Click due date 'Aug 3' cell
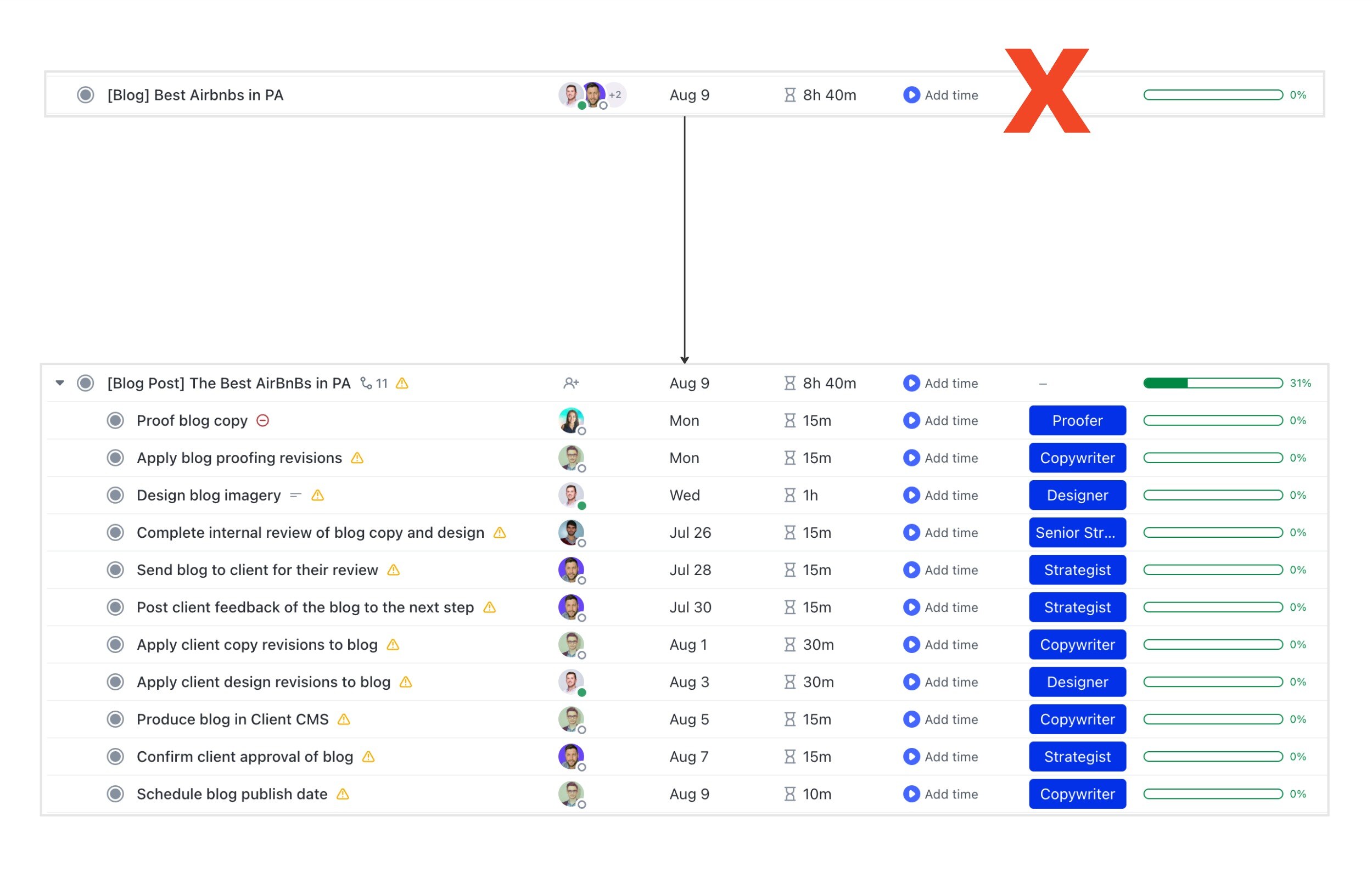 tap(689, 682)
